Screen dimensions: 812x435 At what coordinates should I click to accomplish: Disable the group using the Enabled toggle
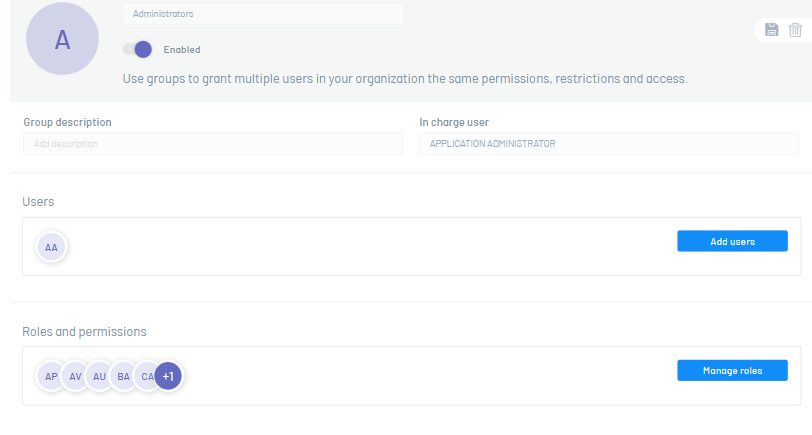137,49
